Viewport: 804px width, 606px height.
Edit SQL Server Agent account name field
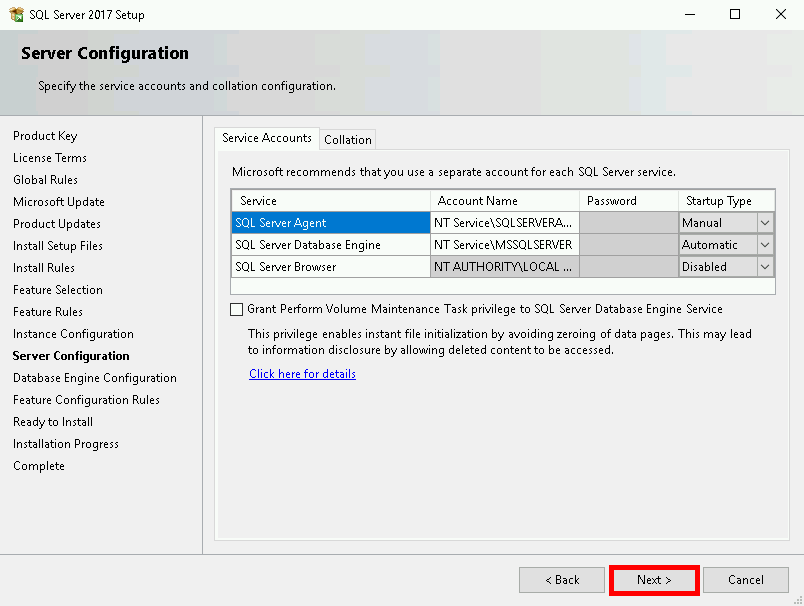tap(504, 223)
